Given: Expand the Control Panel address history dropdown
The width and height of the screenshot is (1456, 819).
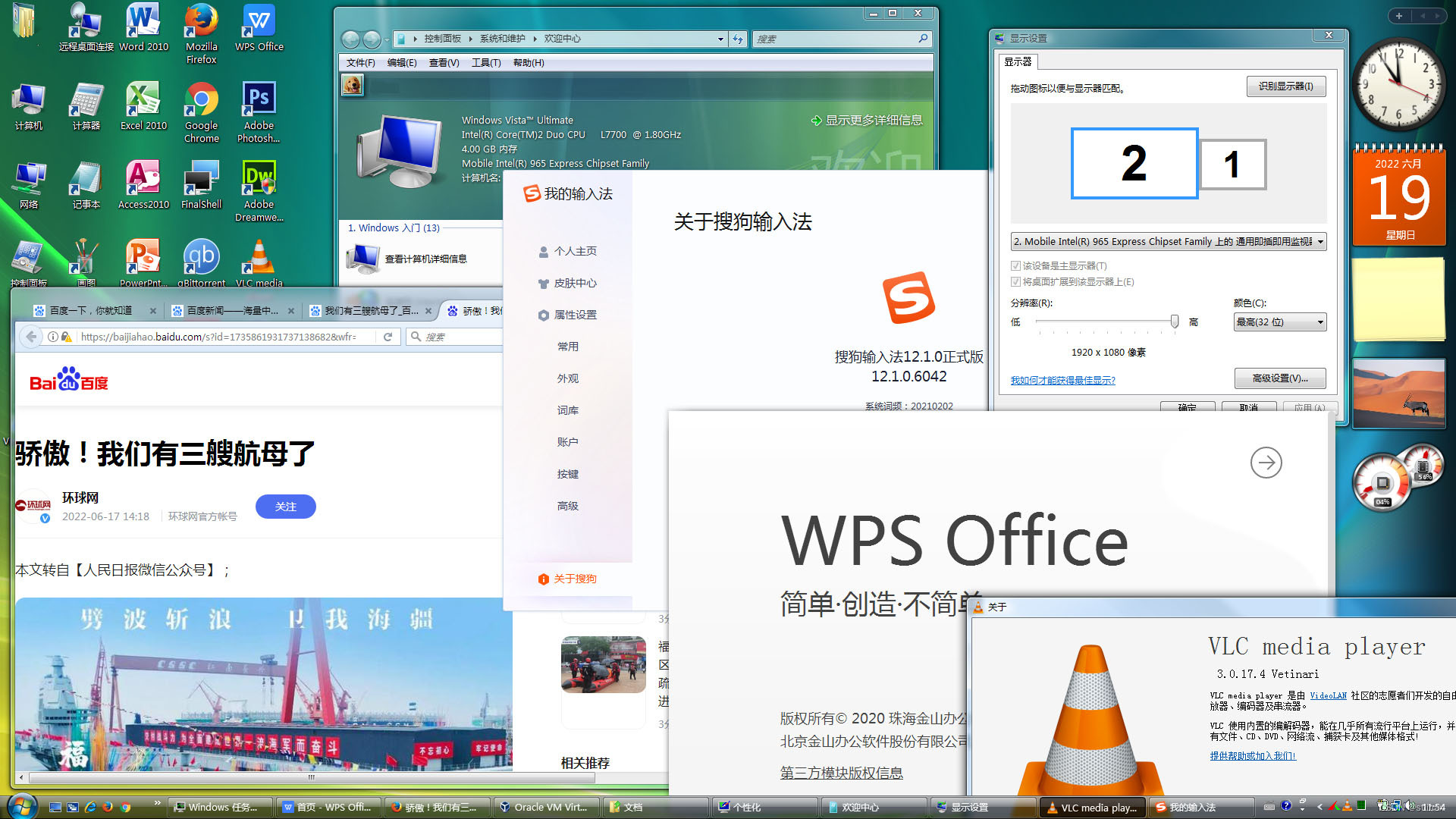Looking at the screenshot, I should point(720,39).
